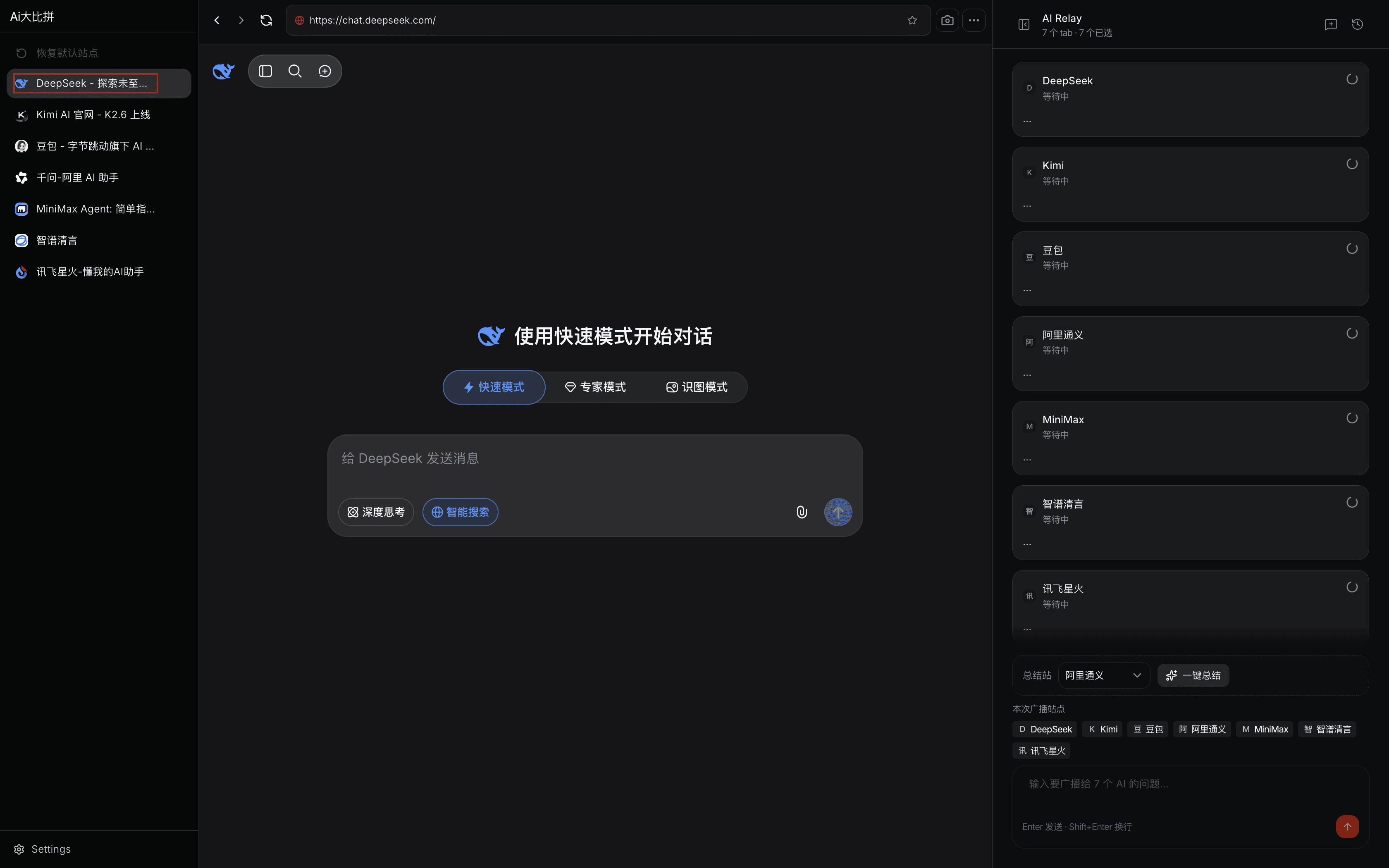Open the Kimi response card
This screenshot has width=1389, height=868.
1190,184
